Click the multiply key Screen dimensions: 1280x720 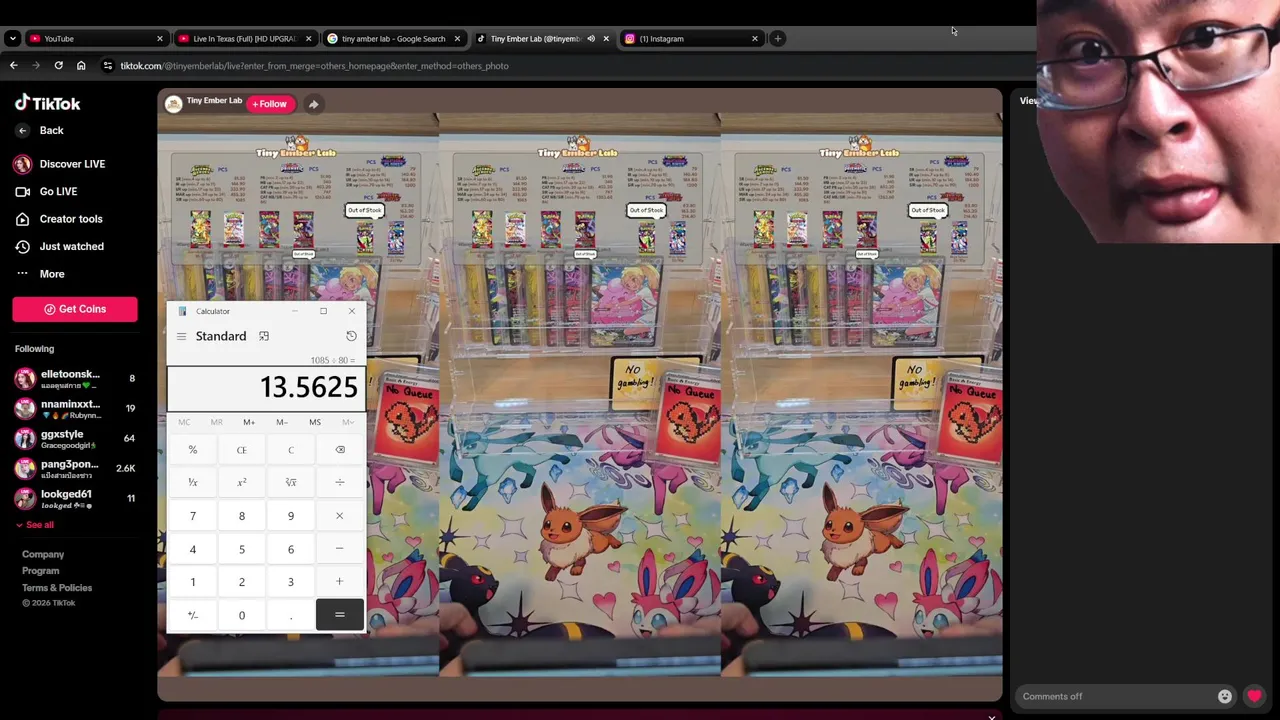pyautogui.click(x=340, y=516)
